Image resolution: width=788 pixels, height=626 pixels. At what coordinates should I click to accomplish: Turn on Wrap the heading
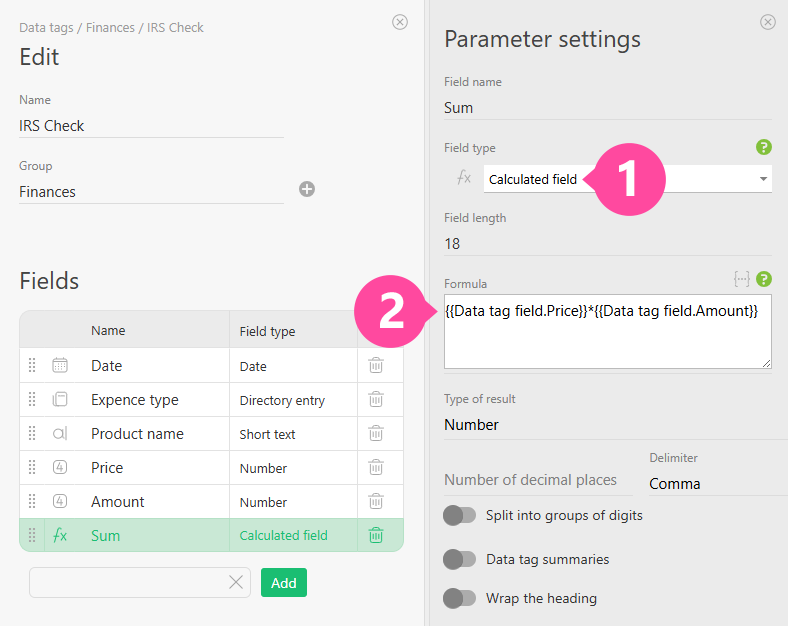coord(459,598)
